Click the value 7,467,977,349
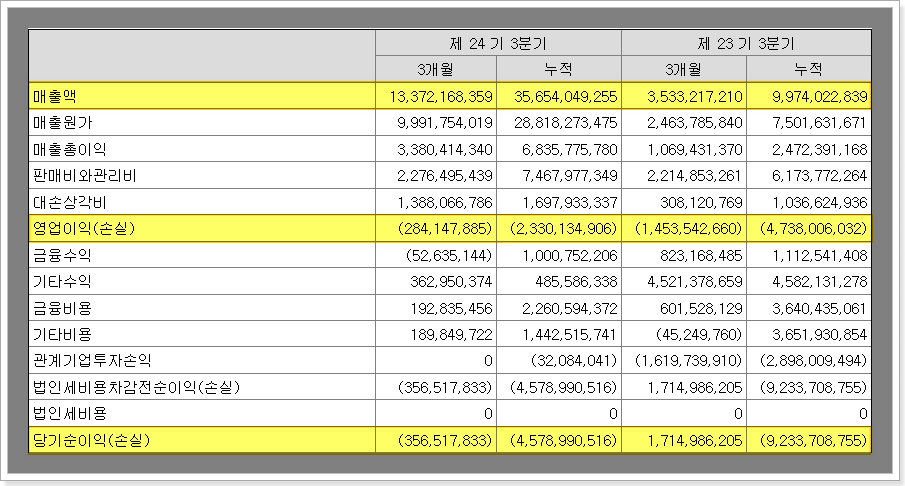The height and width of the screenshot is (486, 905). coord(570,175)
